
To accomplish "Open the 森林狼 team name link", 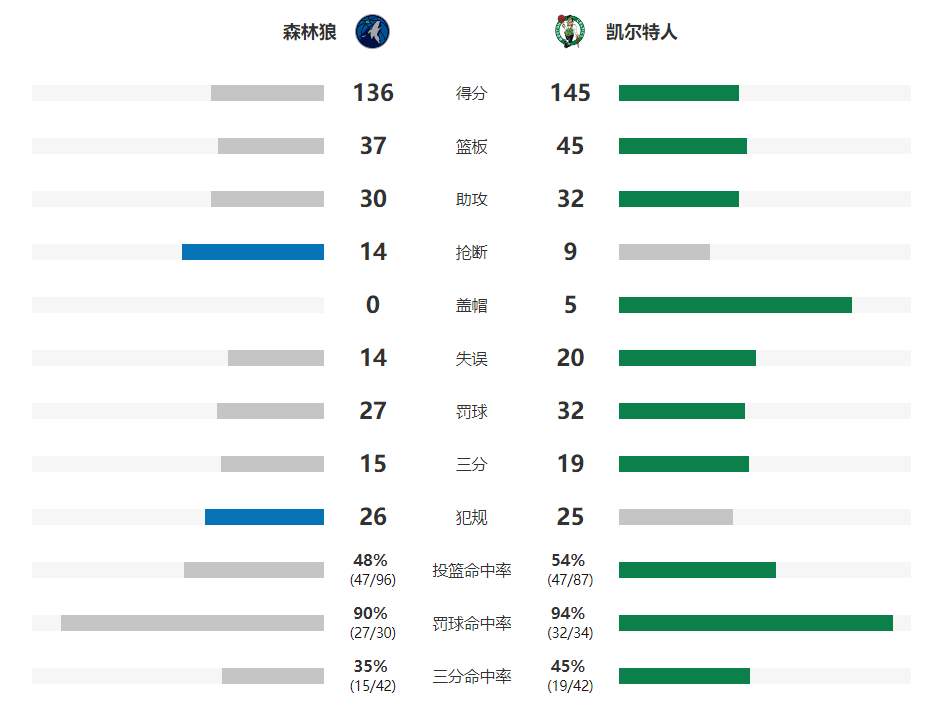I will [310, 32].
